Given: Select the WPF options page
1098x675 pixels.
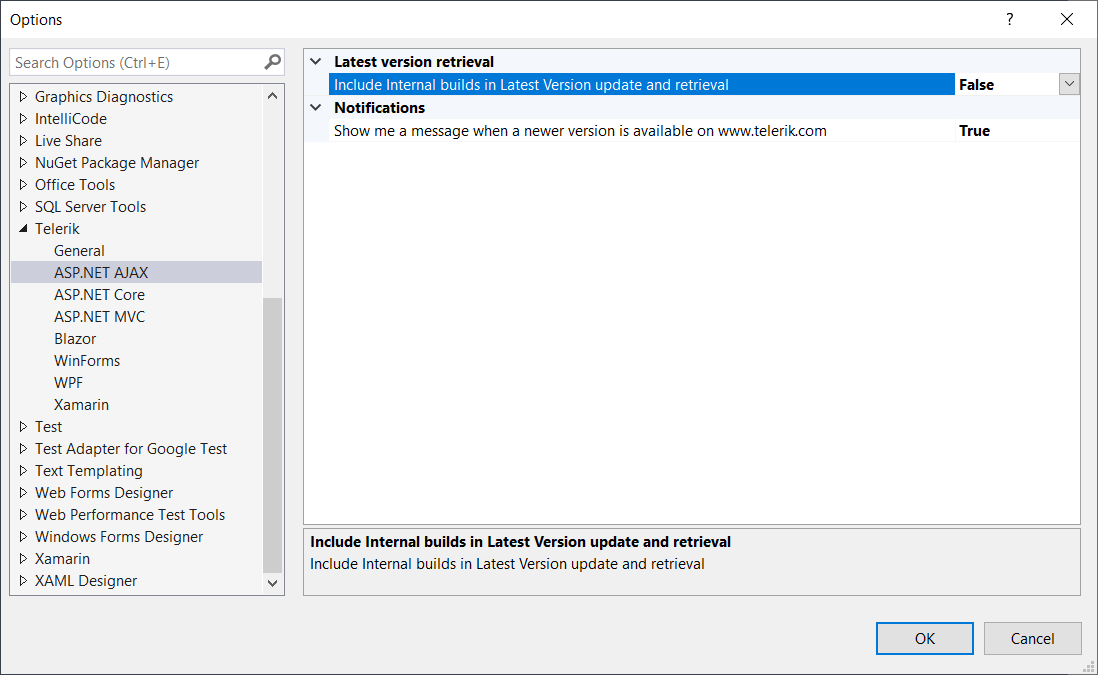Looking at the screenshot, I should coord(69,383).
